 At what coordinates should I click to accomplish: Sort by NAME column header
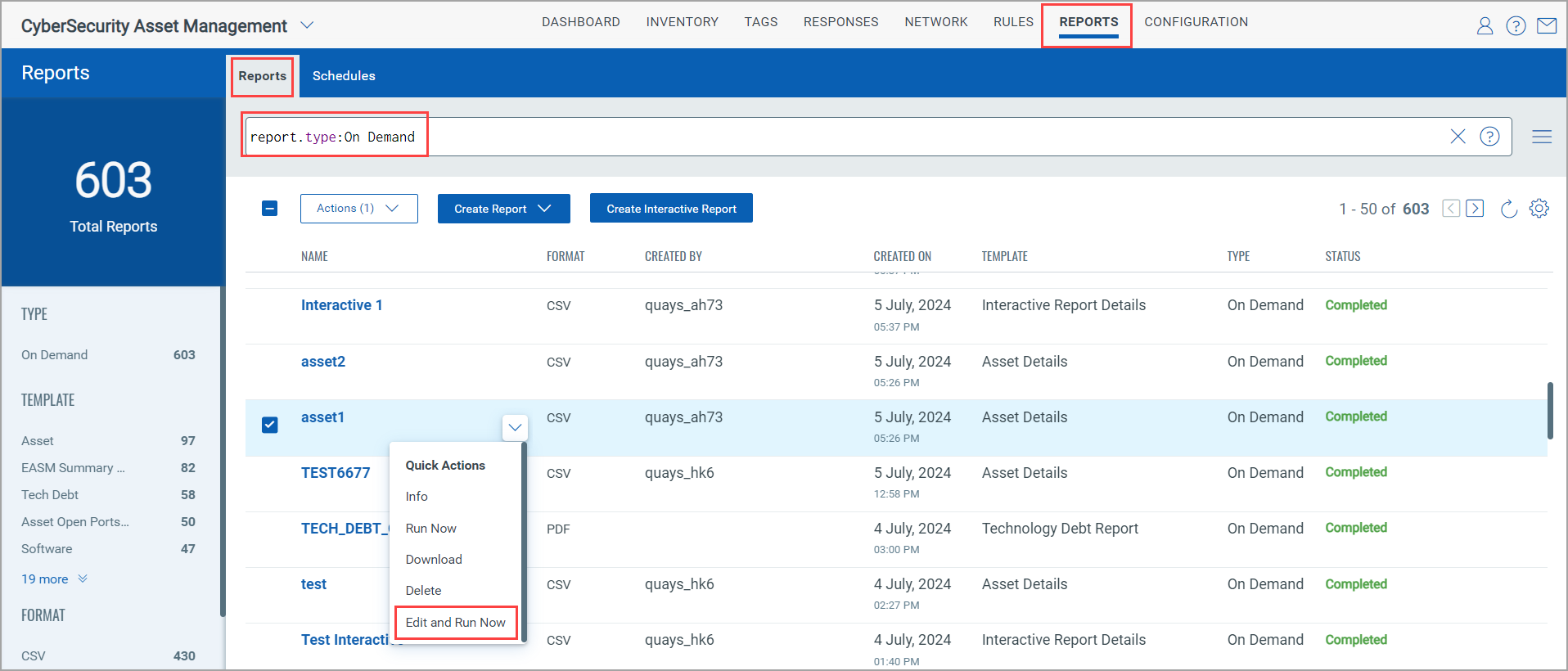314,257
